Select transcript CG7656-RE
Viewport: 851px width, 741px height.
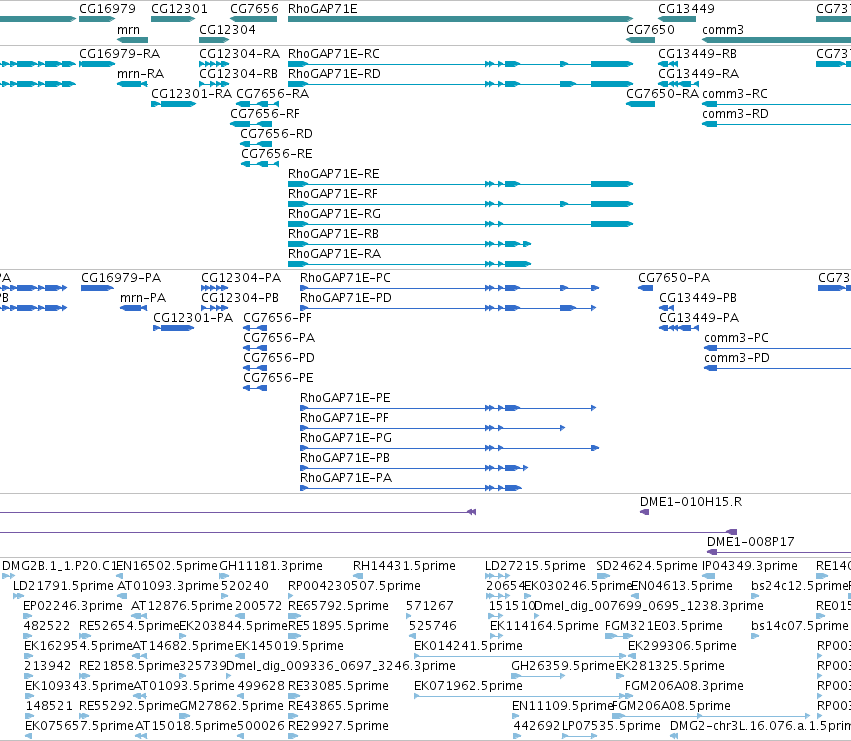277,155
